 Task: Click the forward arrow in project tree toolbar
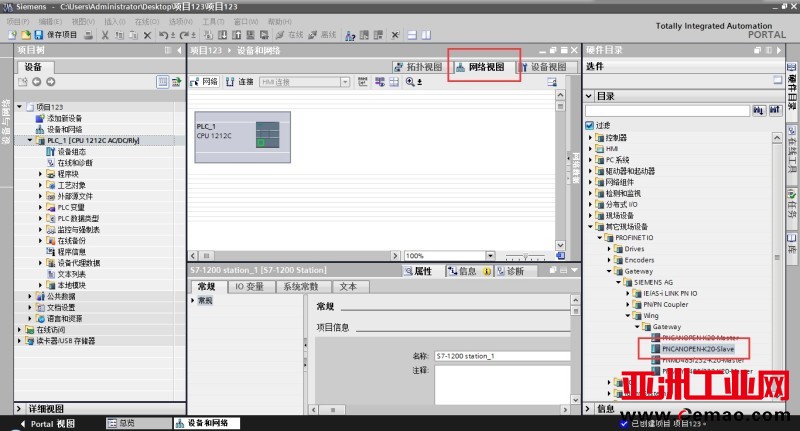pyautogui.click(x=50, y=82)
